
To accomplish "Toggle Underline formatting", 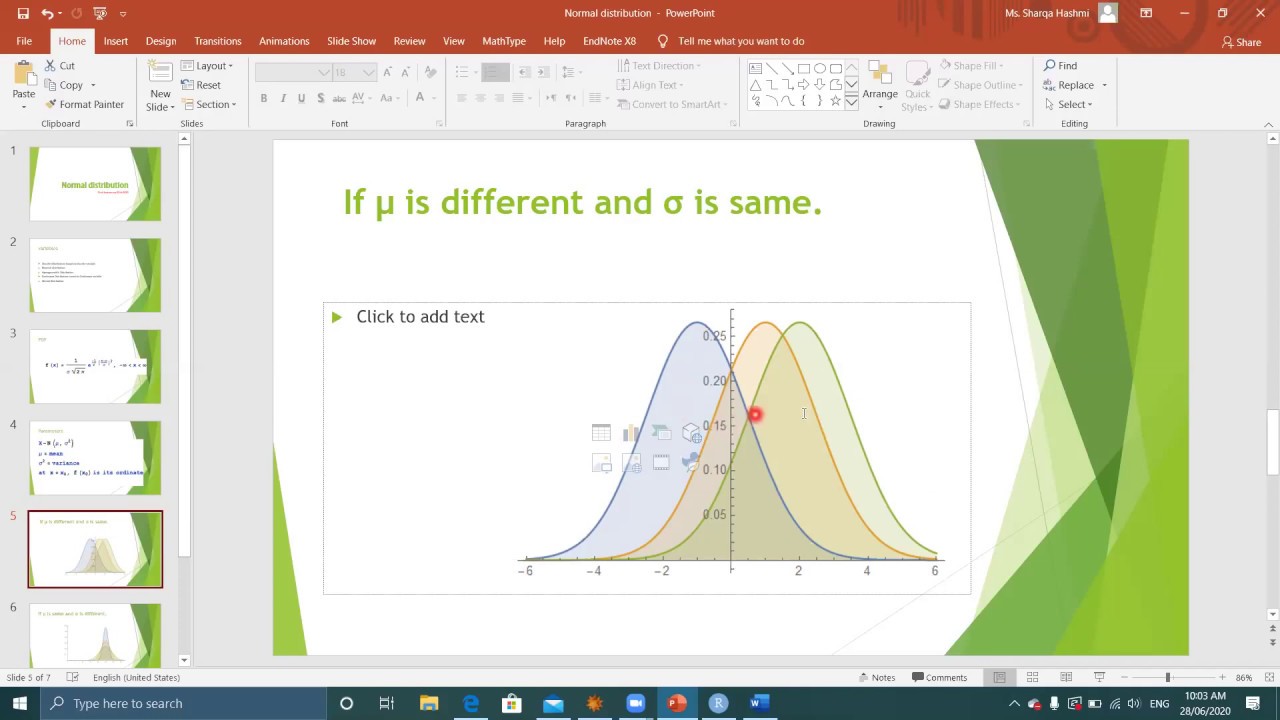I will click(x=301, y=98).
